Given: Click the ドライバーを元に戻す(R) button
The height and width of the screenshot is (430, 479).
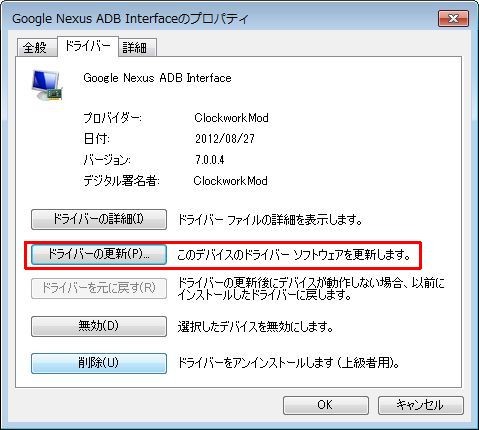Looking at the screenshot, I should (99, 288).
